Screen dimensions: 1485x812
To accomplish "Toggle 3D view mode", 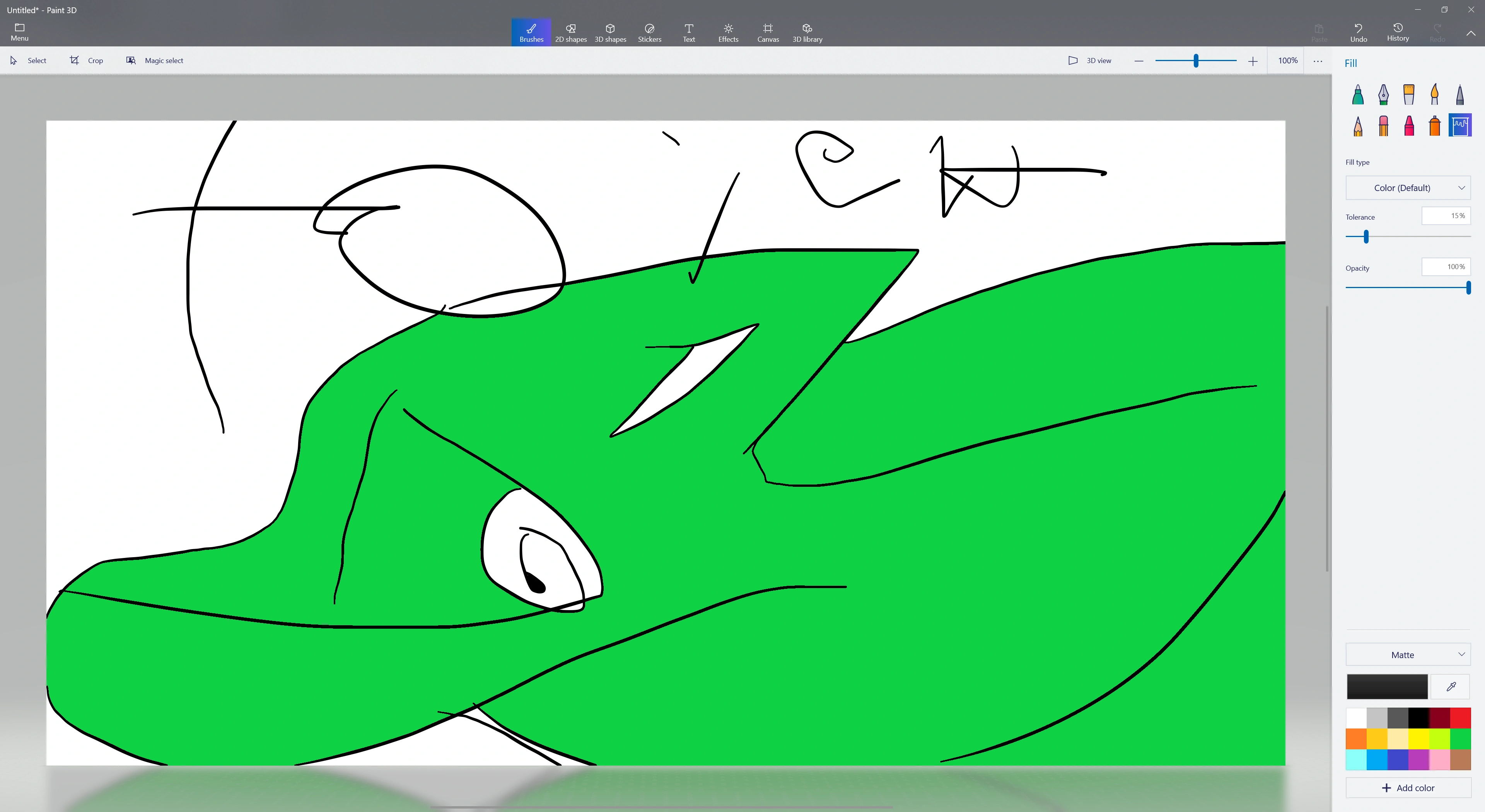I will (1089, 60).
